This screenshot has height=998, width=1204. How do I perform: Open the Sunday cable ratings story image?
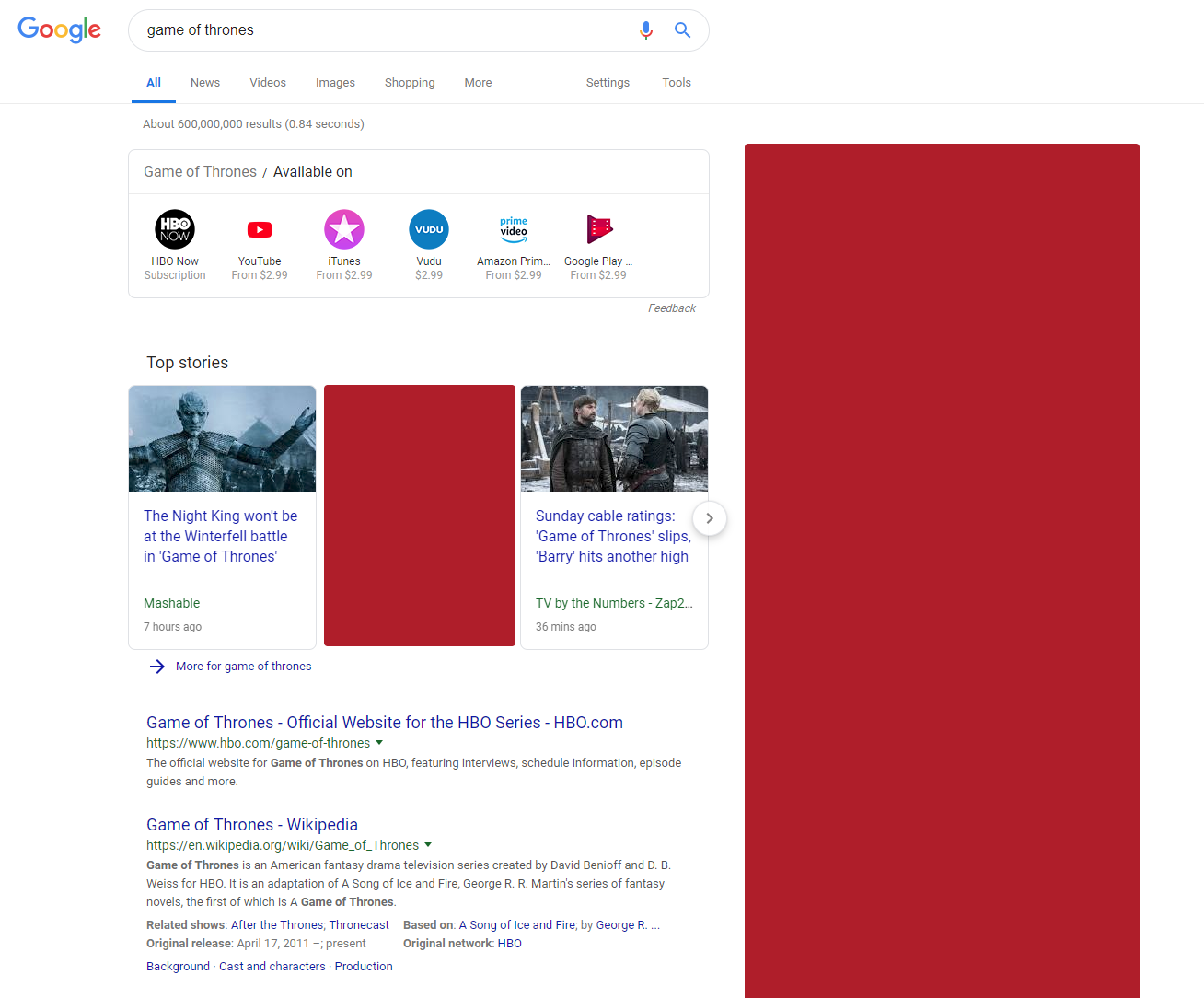614,438
